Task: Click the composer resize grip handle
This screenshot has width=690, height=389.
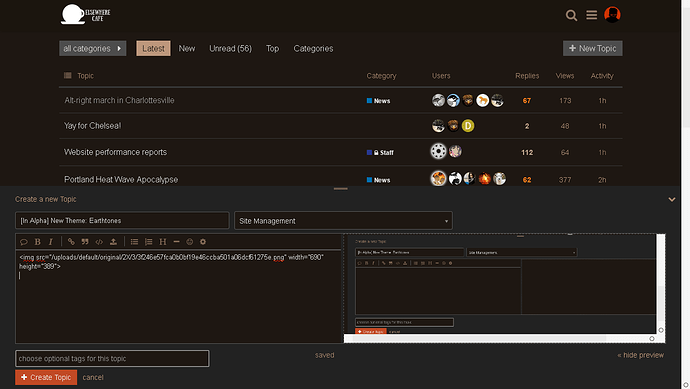Action: [x=341, y=189]
